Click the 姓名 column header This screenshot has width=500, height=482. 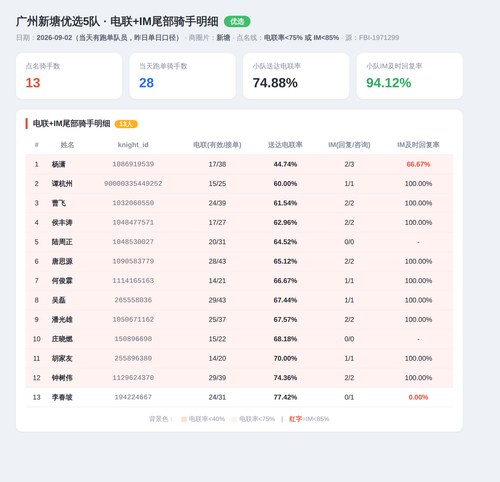tap(67, 145)
